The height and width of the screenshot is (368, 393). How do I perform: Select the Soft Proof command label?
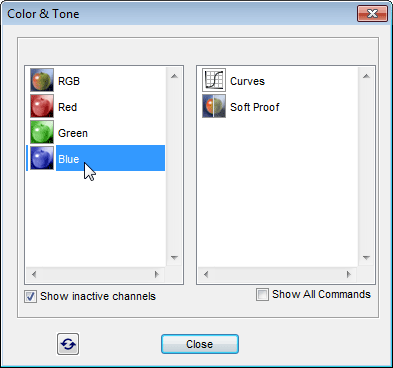point(255,107)
